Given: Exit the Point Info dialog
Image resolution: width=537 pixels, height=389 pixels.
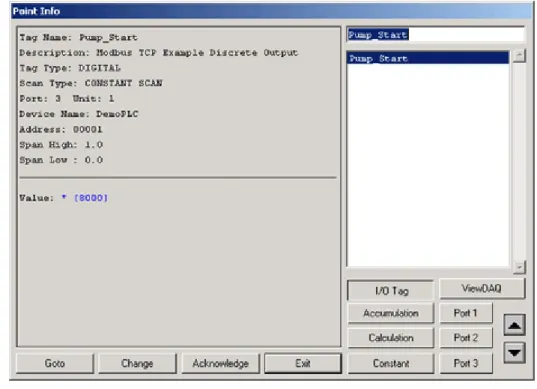Looking at the screenshot, I should click(x=303, y=363).
